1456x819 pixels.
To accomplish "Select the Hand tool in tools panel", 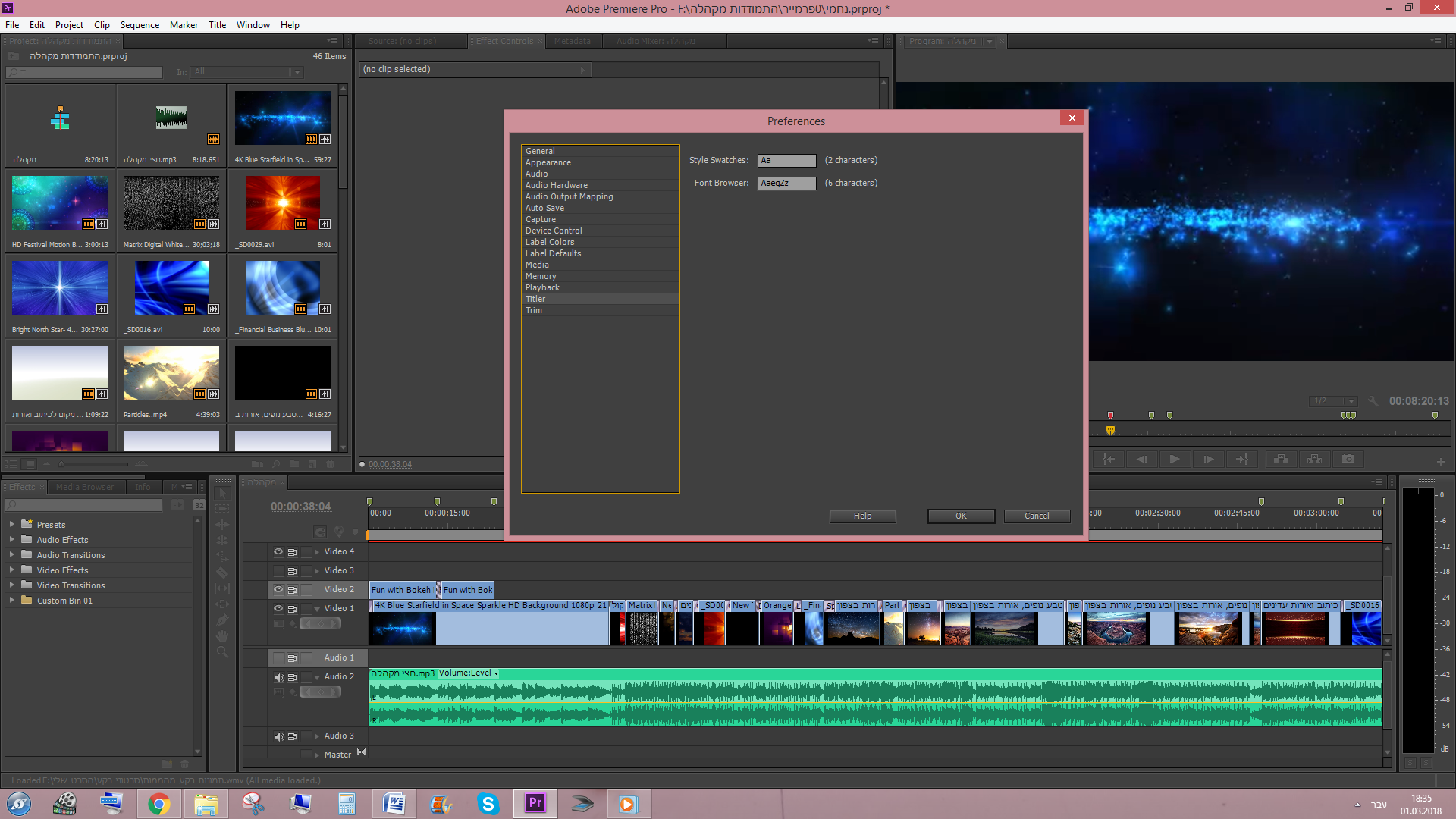I will pos(222,636).
